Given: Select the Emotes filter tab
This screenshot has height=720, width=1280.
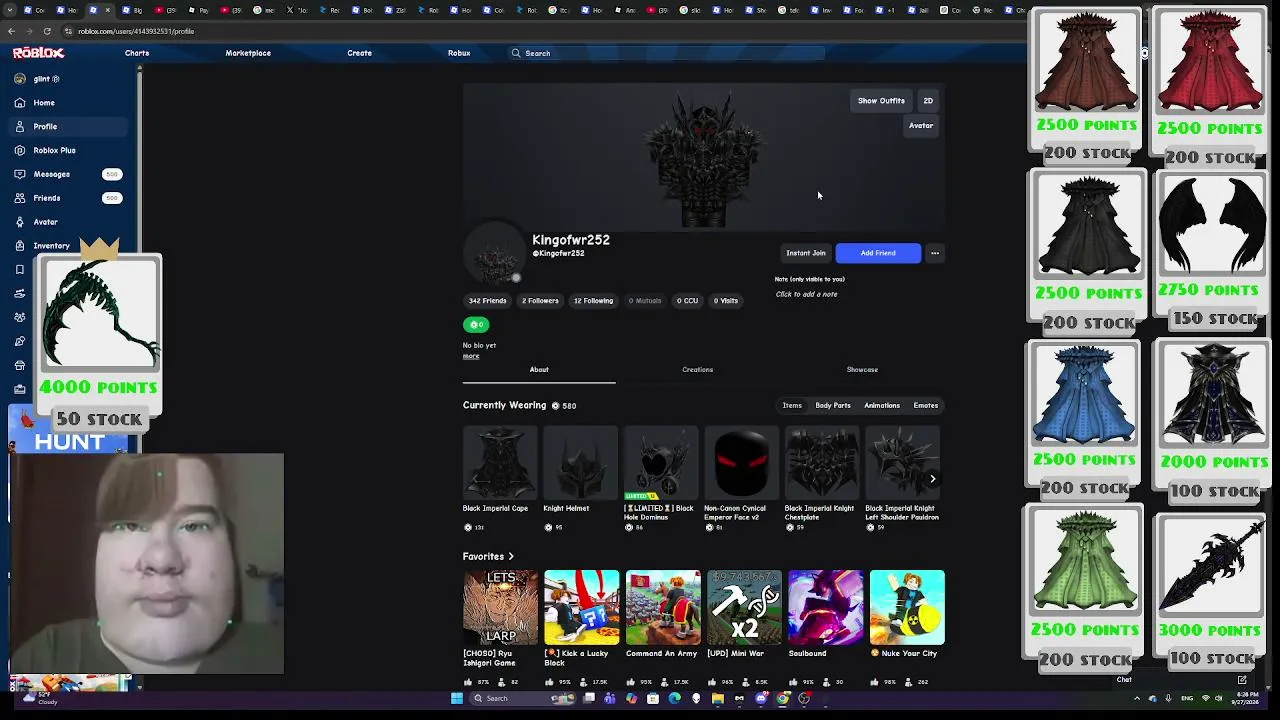Looking at the screenshot, I should 926,406.
